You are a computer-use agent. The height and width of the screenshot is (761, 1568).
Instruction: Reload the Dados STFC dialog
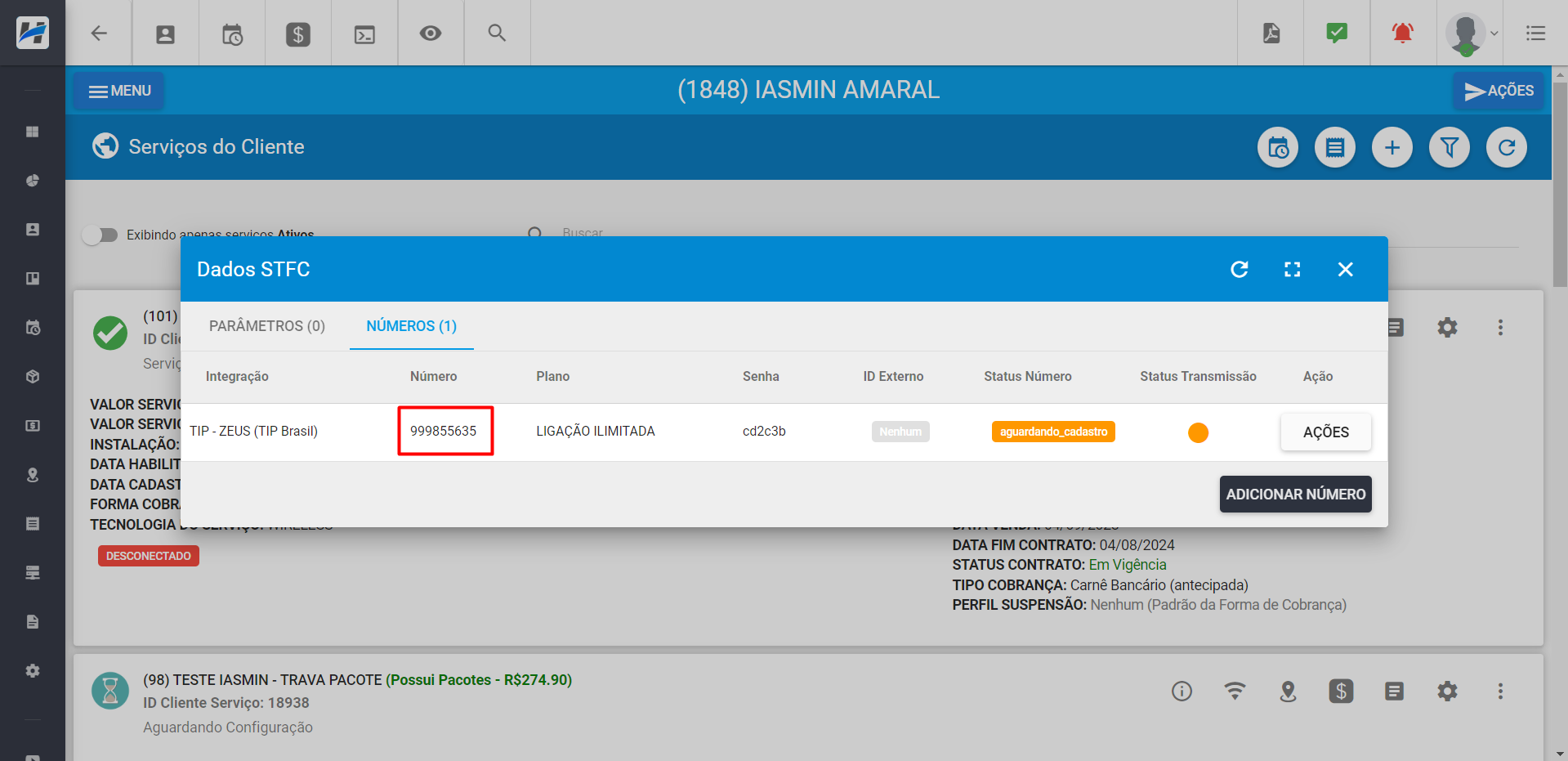(x=1240, y=270)
